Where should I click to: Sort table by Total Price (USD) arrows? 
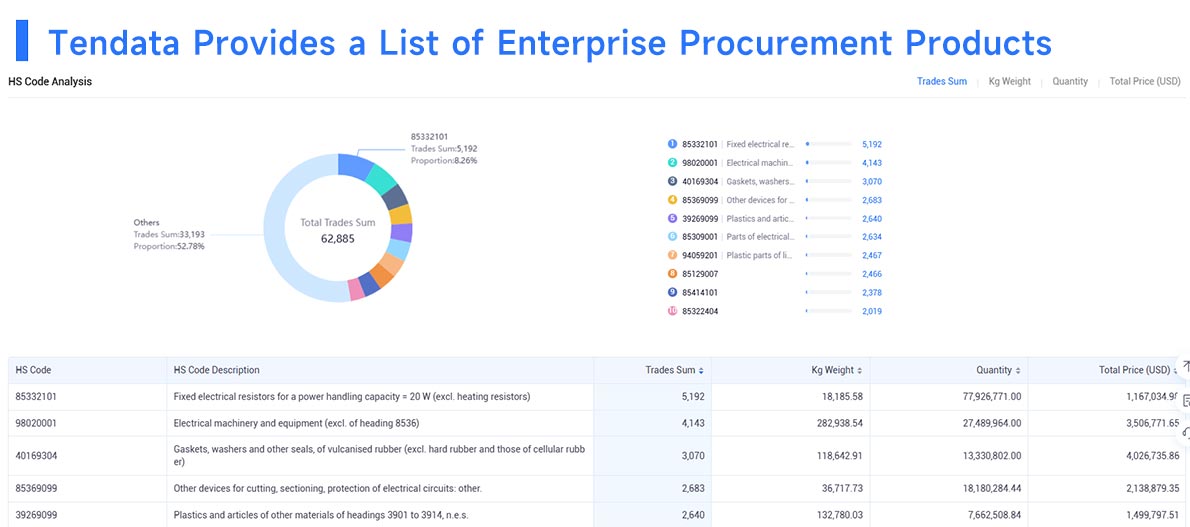click(x=1176, y=371)
